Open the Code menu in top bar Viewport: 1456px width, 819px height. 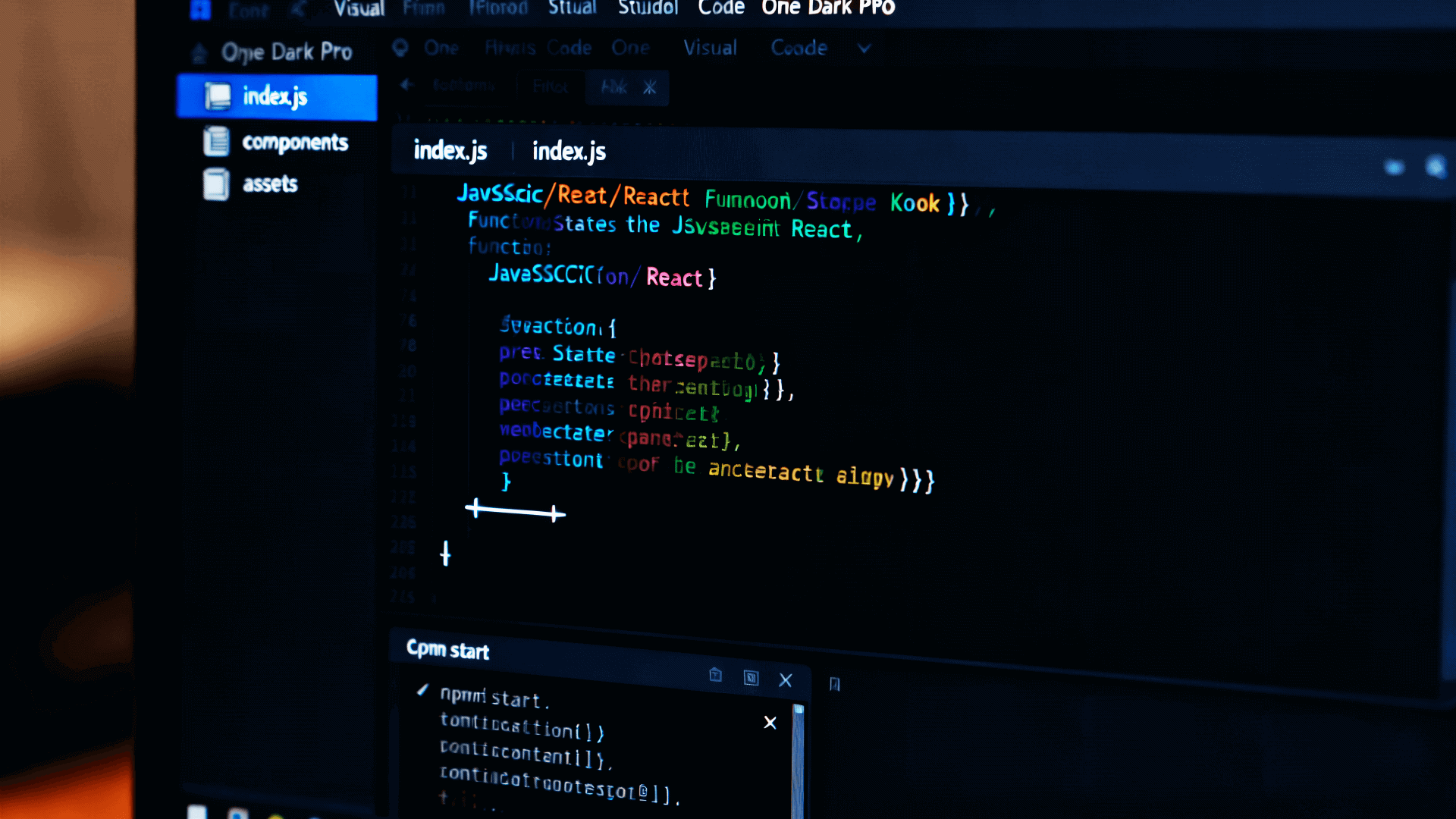click(x=721, y=8)
